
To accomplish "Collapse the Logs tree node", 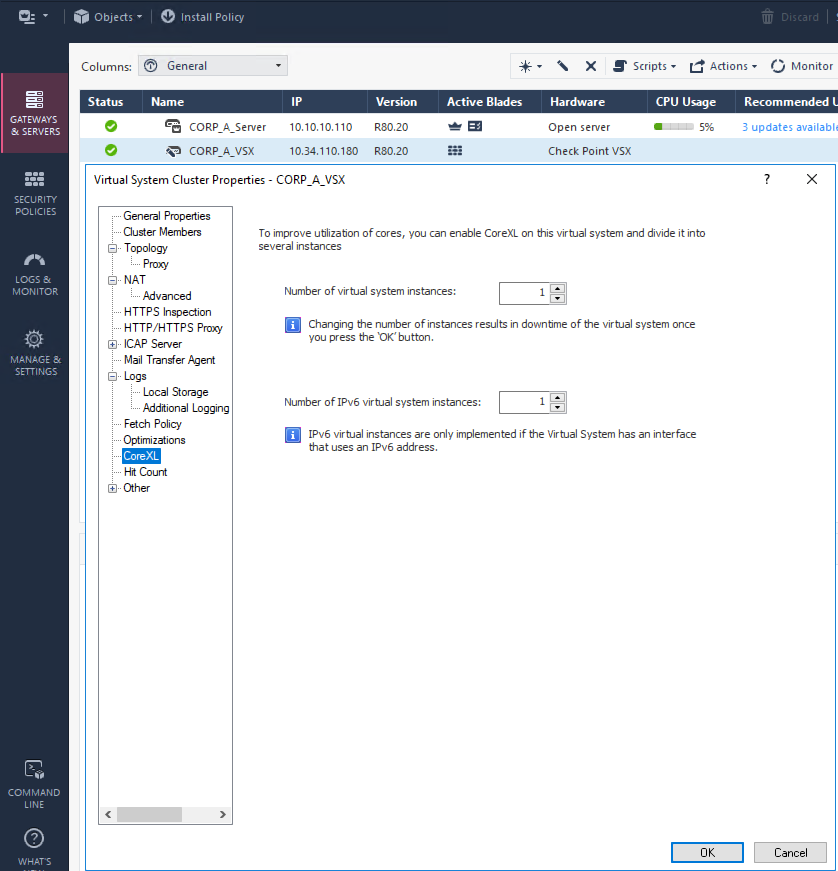I will coord(112,377).
